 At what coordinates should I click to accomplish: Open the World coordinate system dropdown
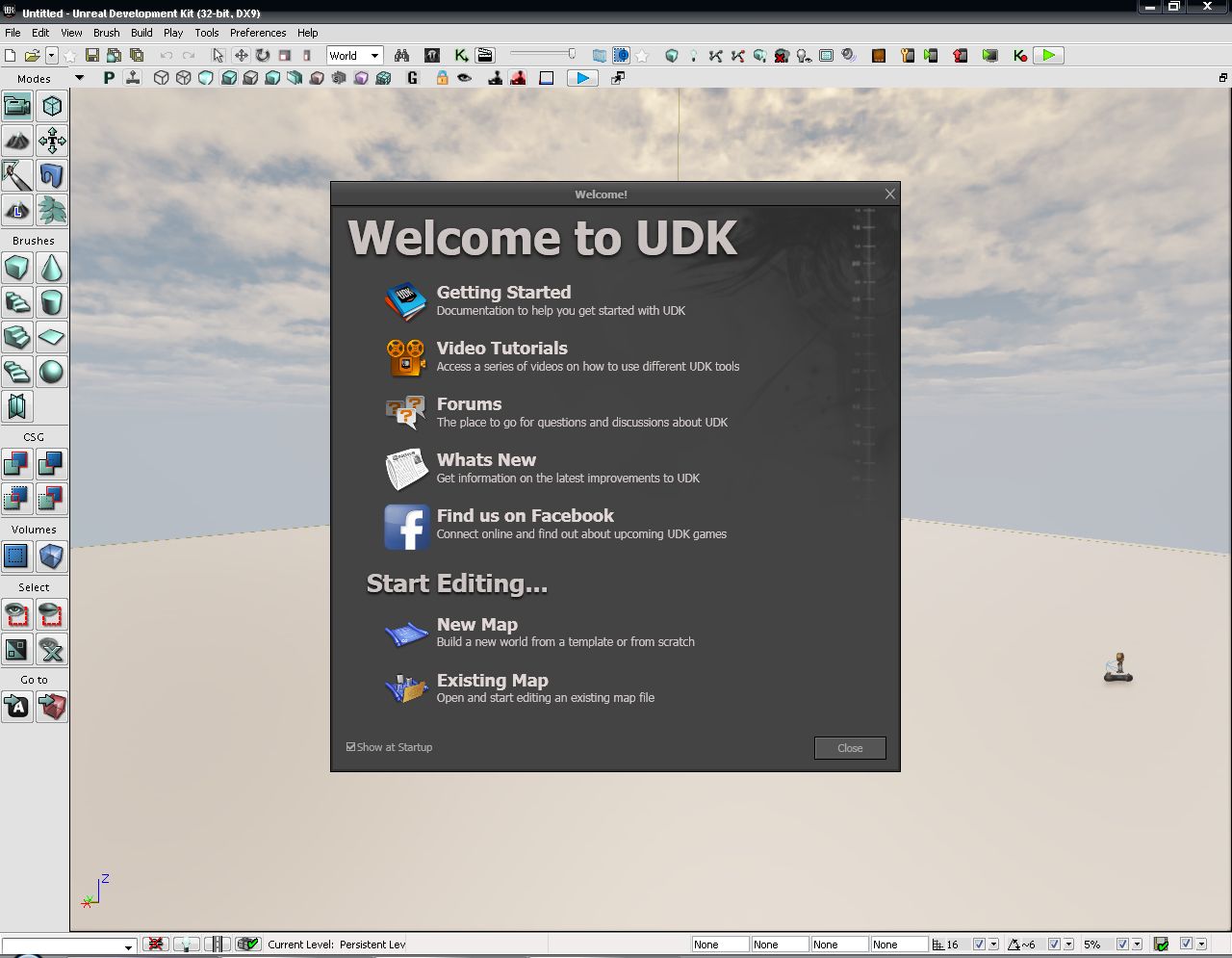[354, 56]
